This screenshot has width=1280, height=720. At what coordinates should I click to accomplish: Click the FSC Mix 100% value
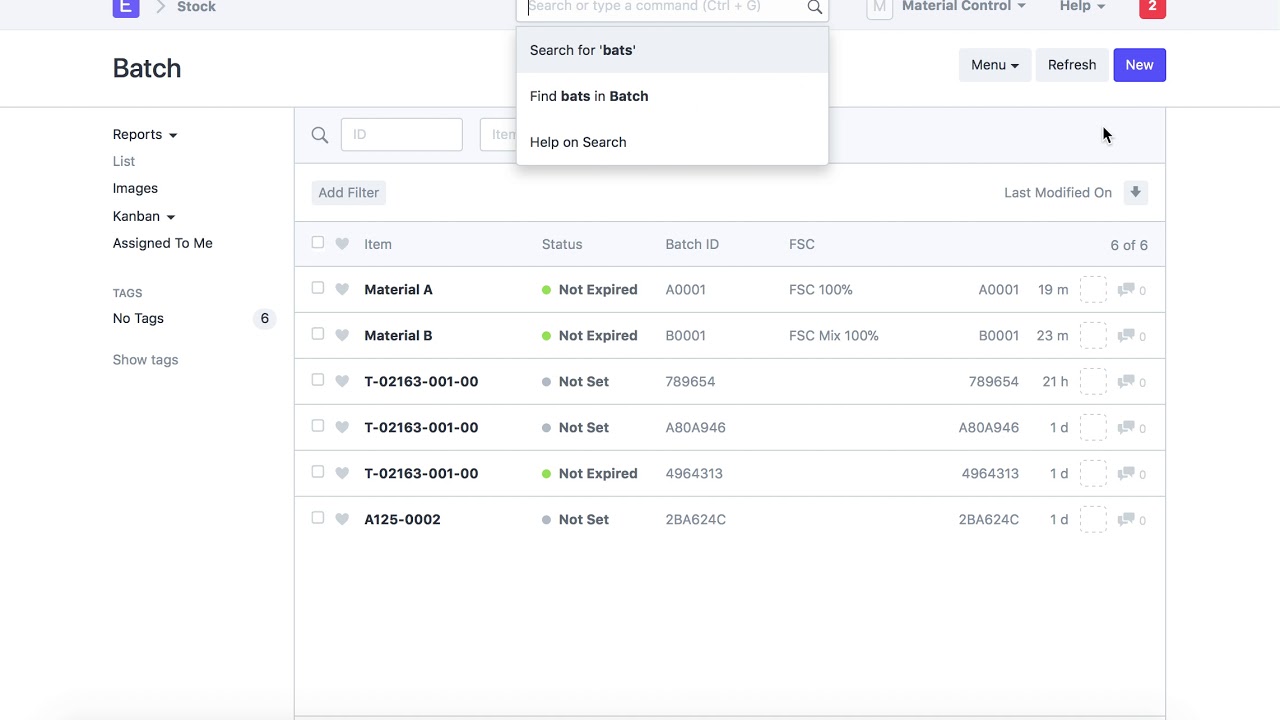coord(834,336)
